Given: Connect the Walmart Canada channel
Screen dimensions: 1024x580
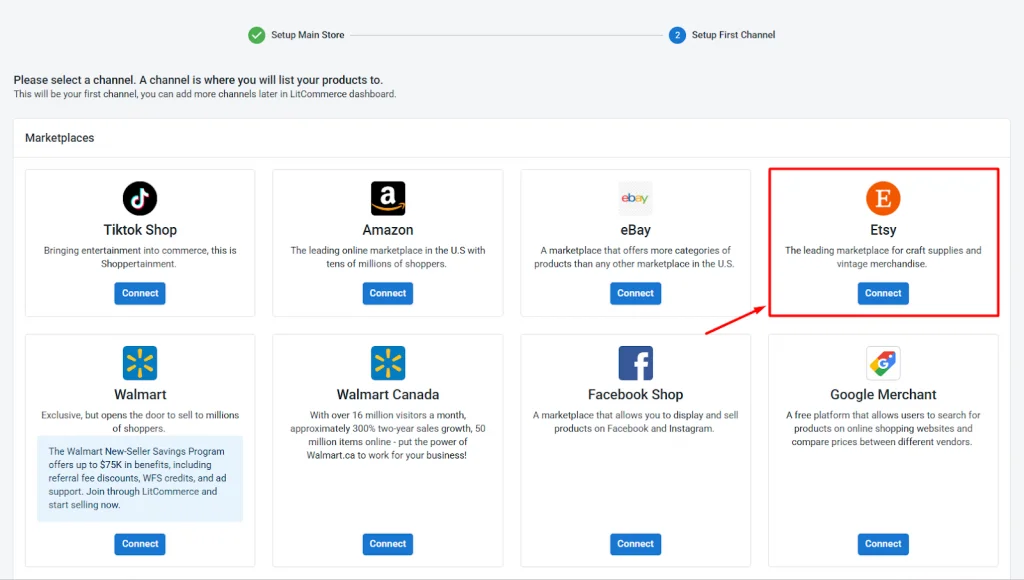Looking at the screenshot, I should (388, 544).
